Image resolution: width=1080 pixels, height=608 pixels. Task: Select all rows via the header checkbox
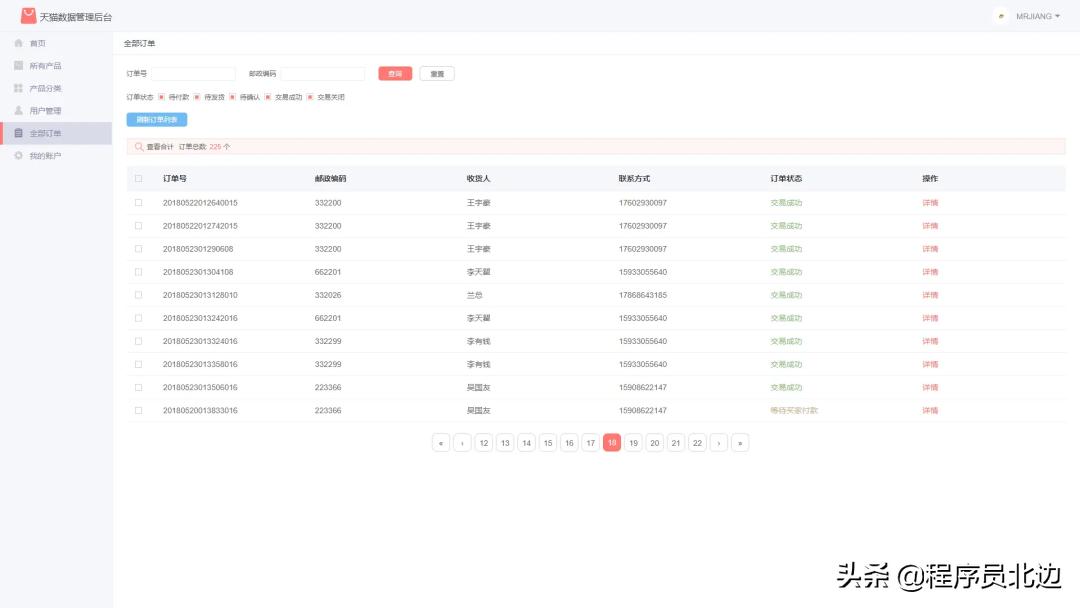tap(138, 178)
